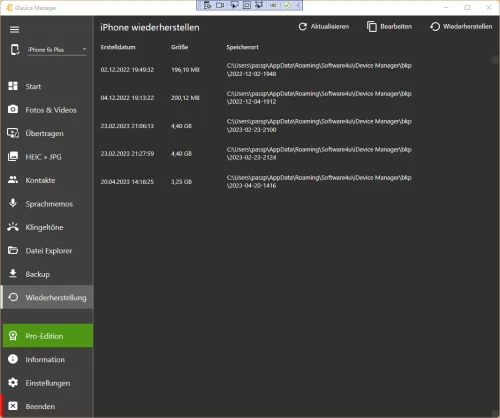Open Einstellungen settings page
The height and width of the screenshot is (418, 500).
click(47, 383)
